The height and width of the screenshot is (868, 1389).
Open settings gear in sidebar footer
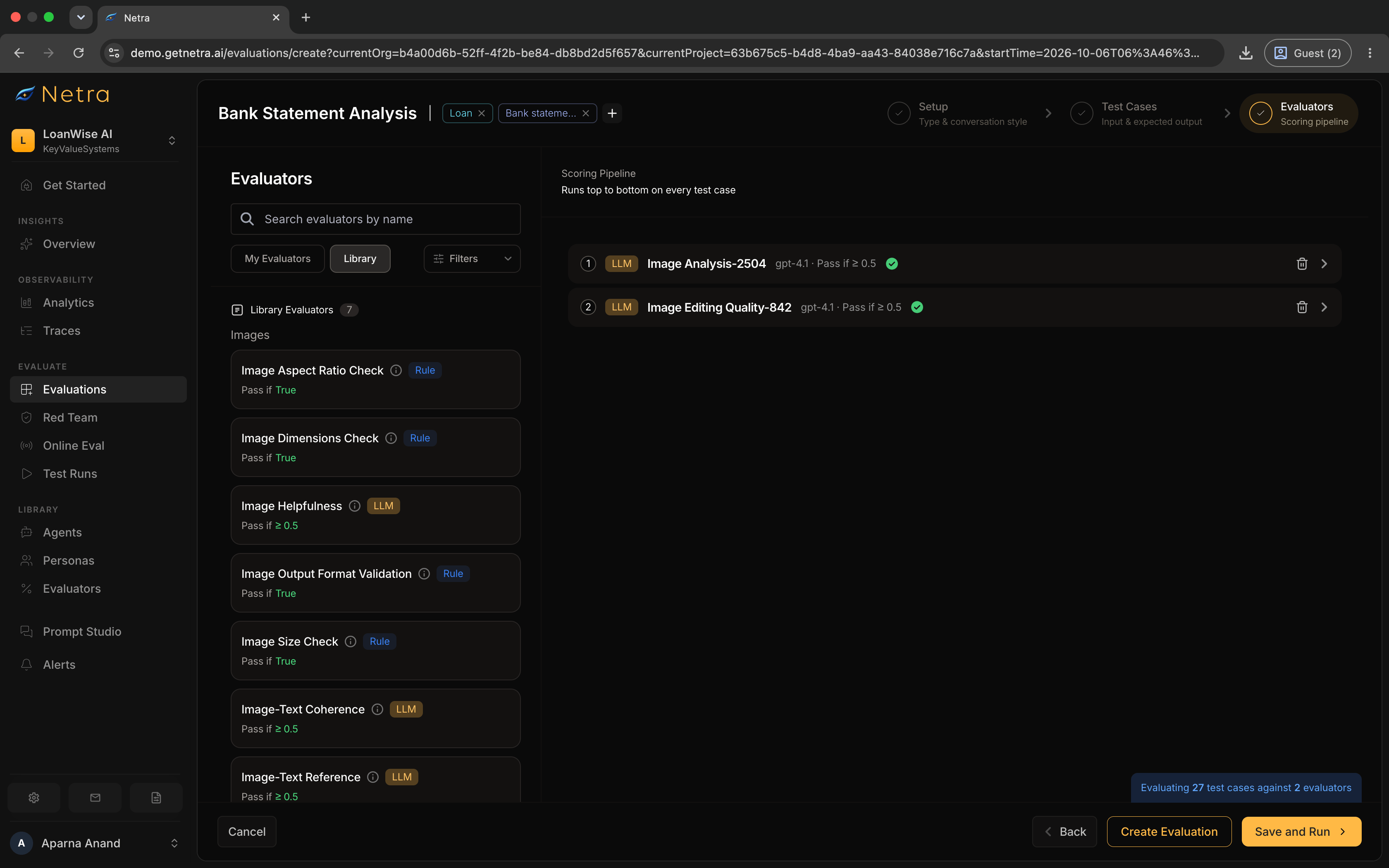pos(34,797)
